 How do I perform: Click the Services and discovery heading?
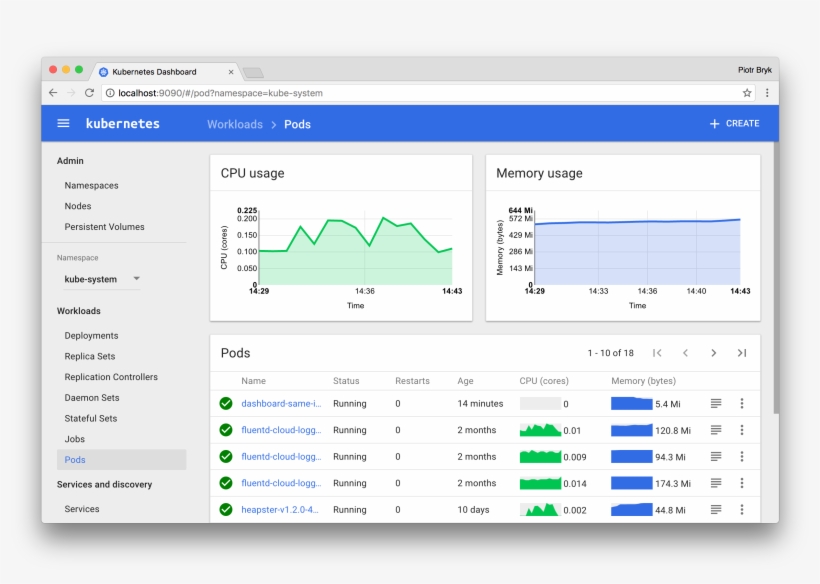coord(105,485)
